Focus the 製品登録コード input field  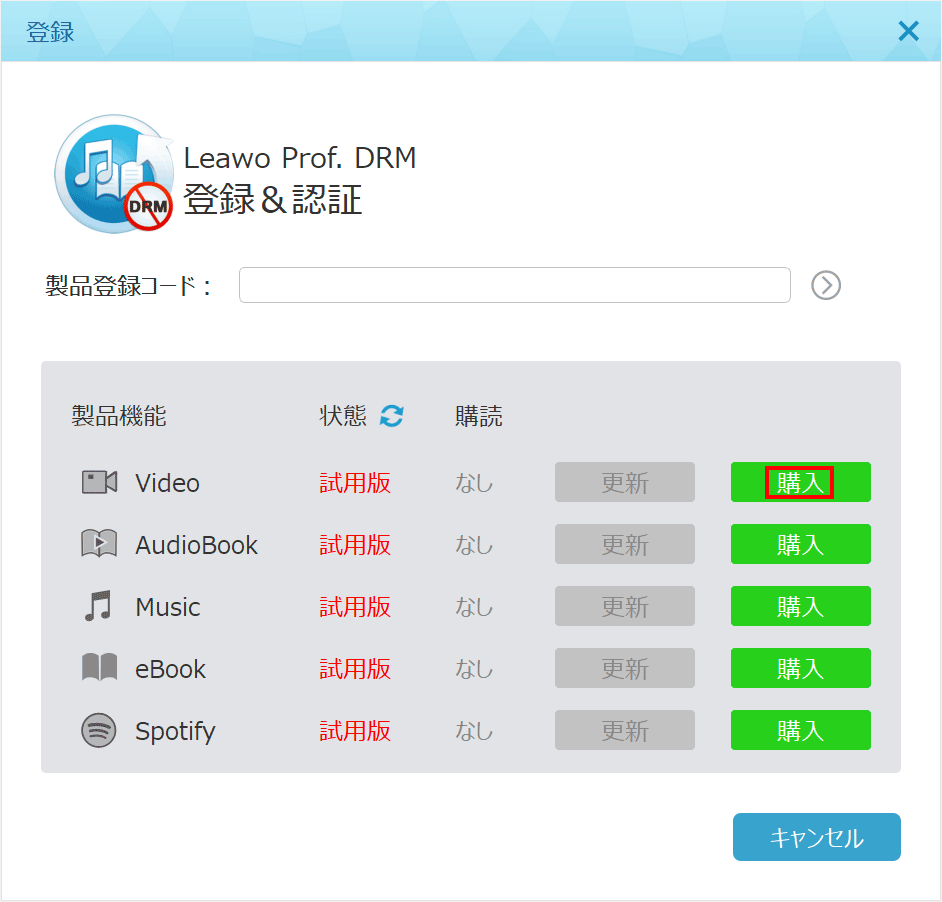click(x=515, y=285)
